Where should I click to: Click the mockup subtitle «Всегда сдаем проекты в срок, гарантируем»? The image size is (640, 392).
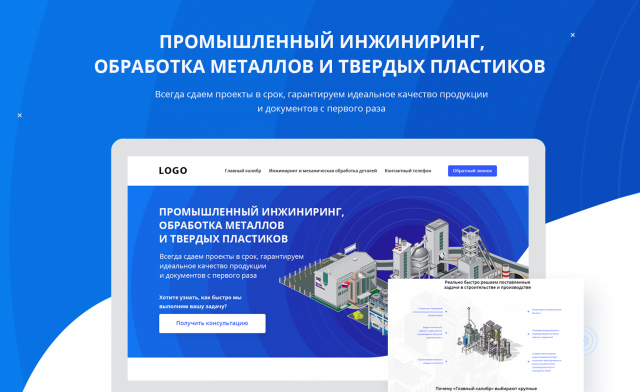[231, 256]
